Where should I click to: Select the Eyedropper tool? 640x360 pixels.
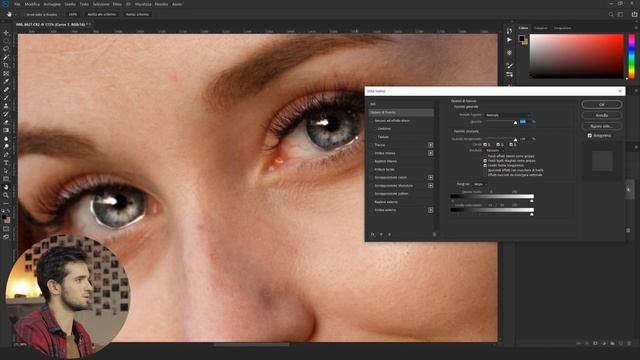(x=6, y=82)
